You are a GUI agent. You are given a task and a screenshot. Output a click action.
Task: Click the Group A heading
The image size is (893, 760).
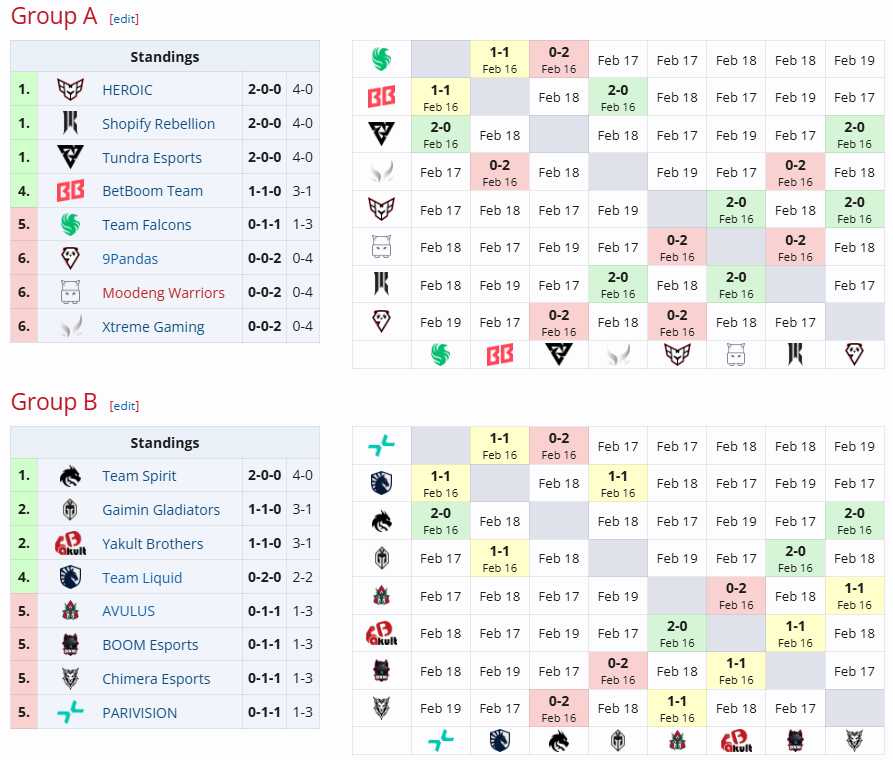point(54,16)
